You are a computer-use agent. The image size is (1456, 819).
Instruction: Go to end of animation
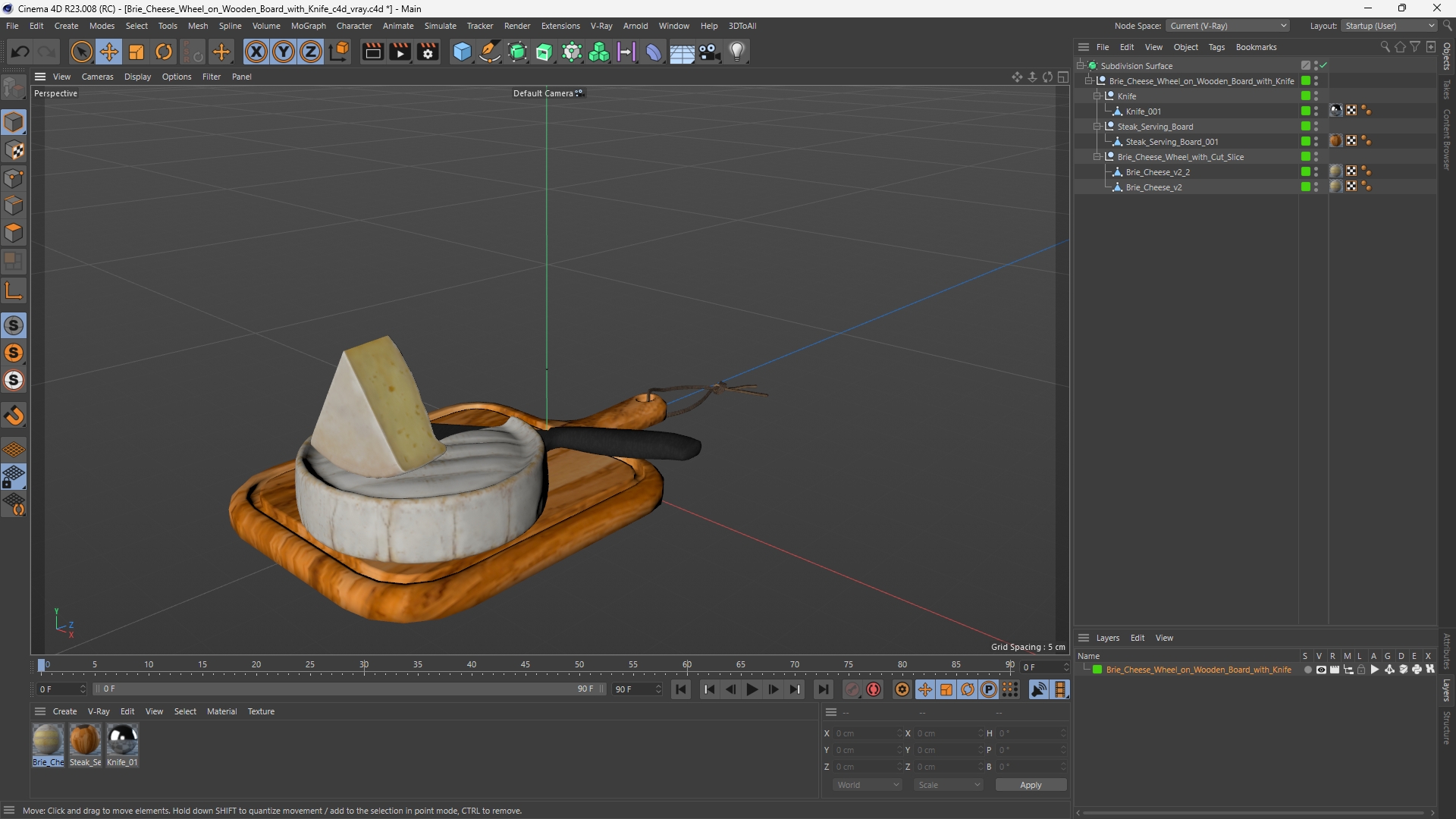coord(823,689)
